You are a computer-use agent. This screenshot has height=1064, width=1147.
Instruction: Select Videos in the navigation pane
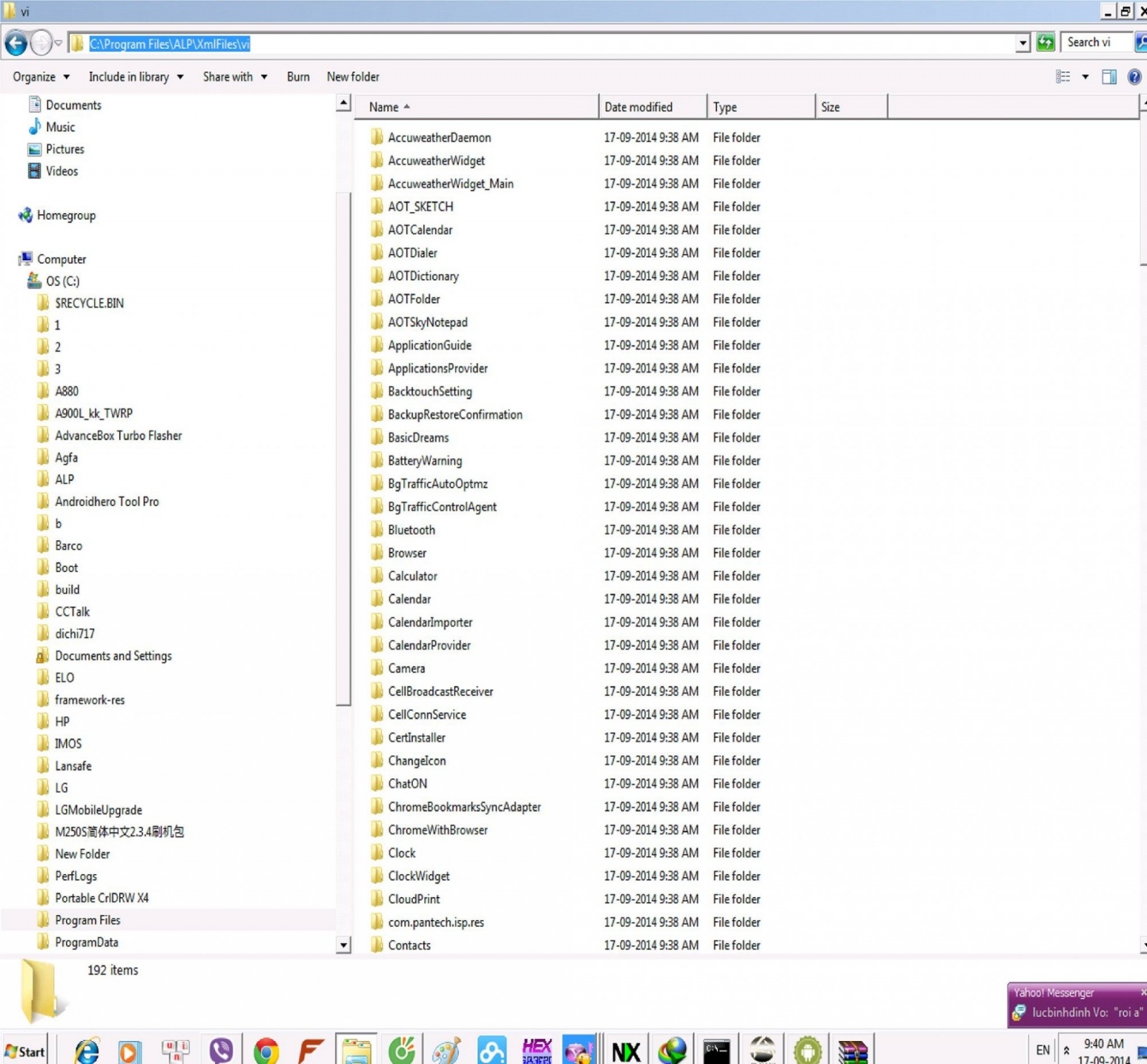[53, 171]
